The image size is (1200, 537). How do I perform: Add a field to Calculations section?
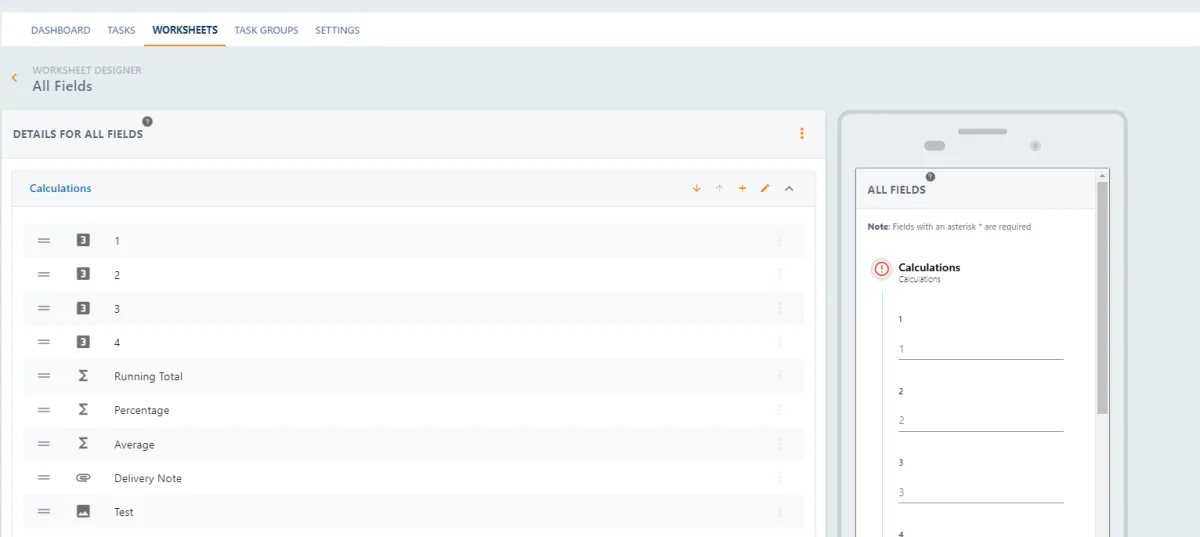pyautogui.click(x=742, y=188)
